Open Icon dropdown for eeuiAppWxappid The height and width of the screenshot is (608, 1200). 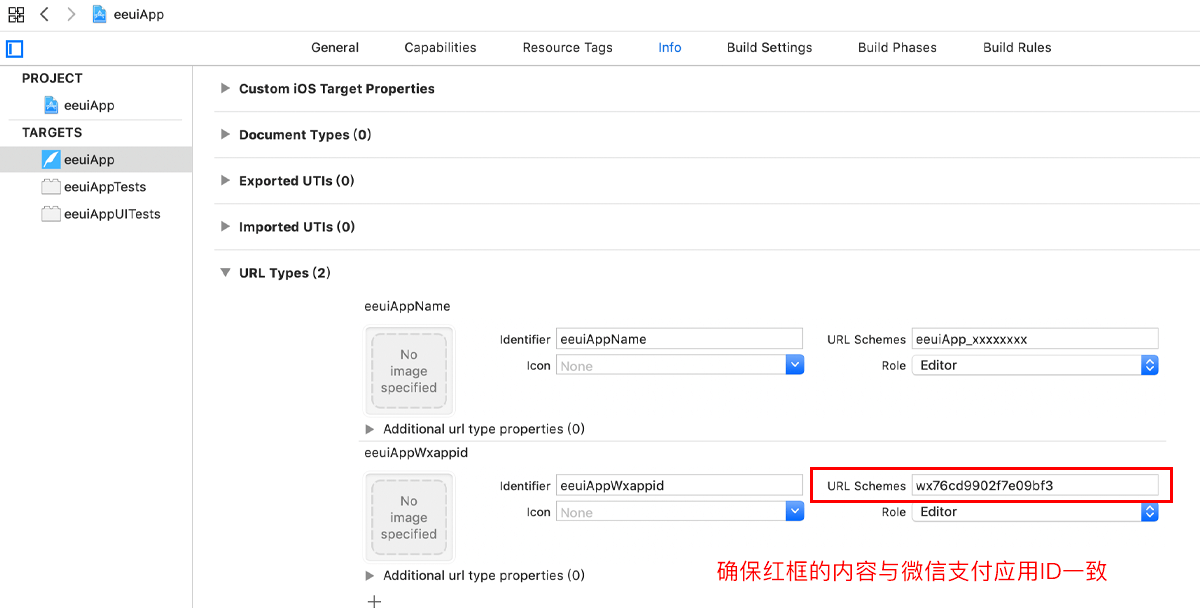point(795,512)
